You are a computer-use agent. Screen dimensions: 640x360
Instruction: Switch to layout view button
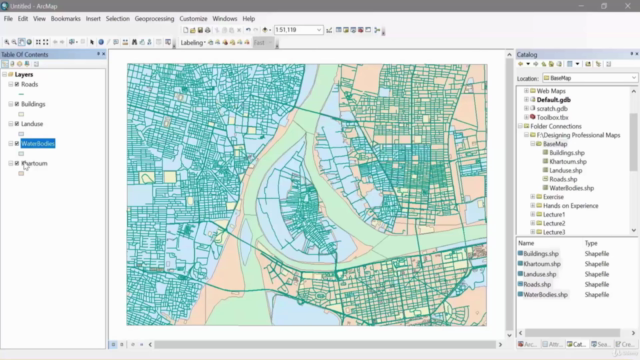pyautogui.click(x=122, y=344)
